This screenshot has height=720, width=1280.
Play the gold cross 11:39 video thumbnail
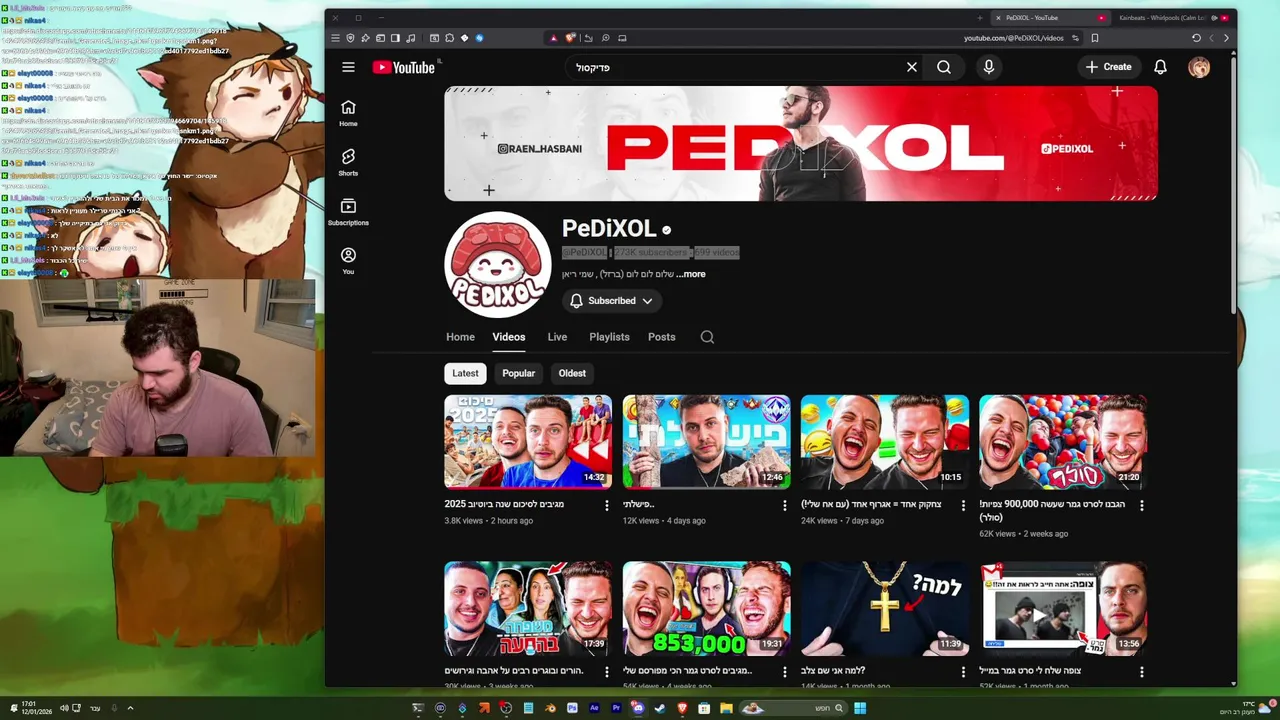885,608
